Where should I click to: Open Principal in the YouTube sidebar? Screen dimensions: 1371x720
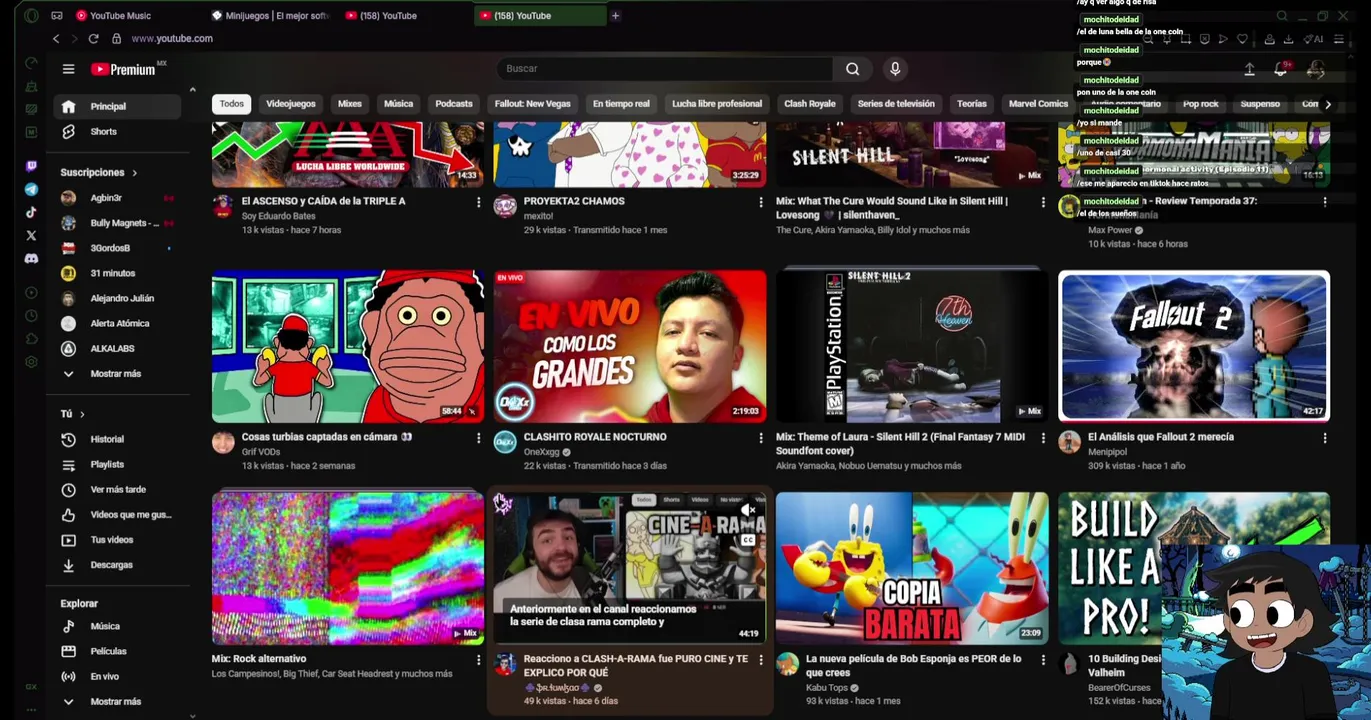[118, 107]
